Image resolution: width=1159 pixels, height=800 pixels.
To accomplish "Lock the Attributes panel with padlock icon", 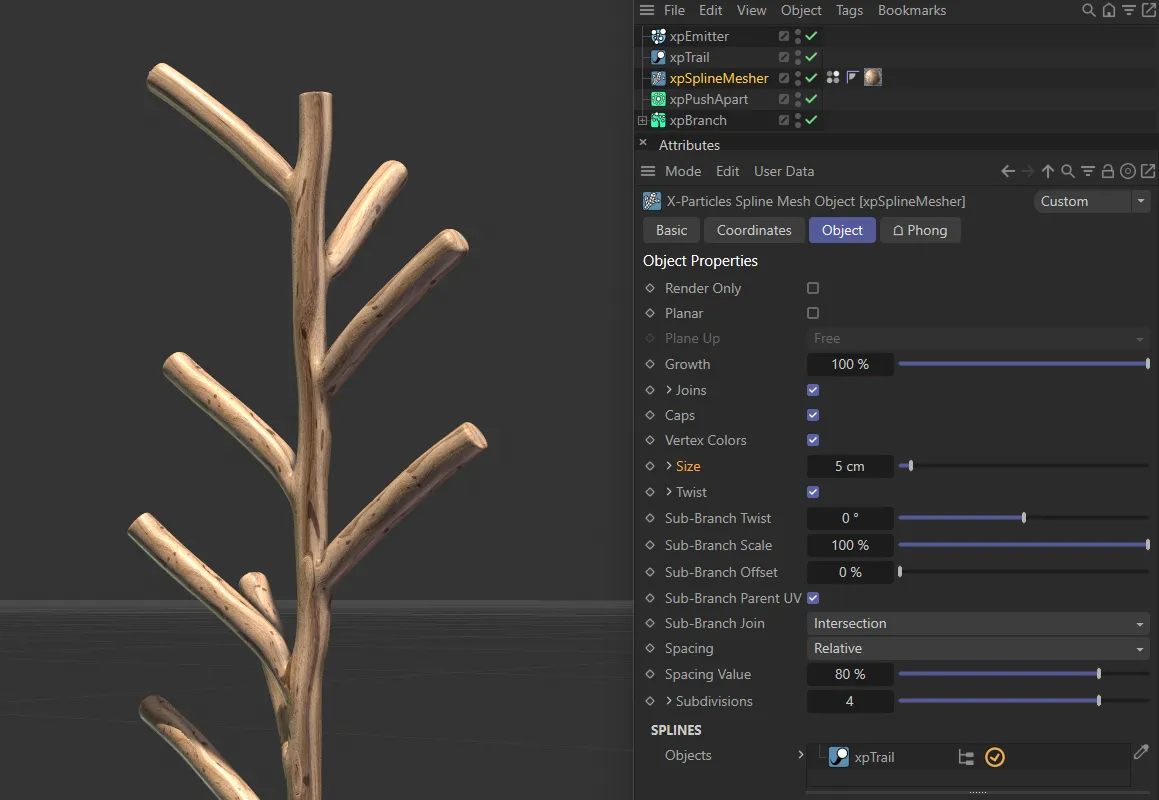I will coord(1108,171).
